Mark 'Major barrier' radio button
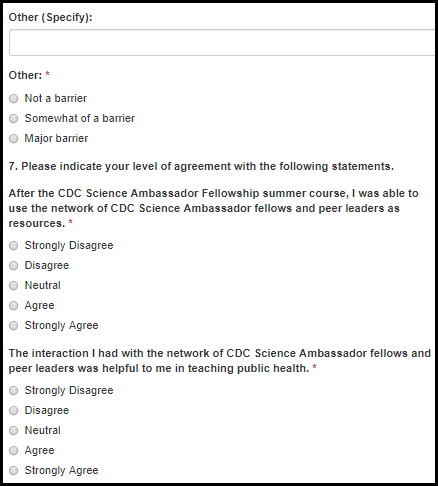Screen dimensions: 438x486 click(13, 139)
